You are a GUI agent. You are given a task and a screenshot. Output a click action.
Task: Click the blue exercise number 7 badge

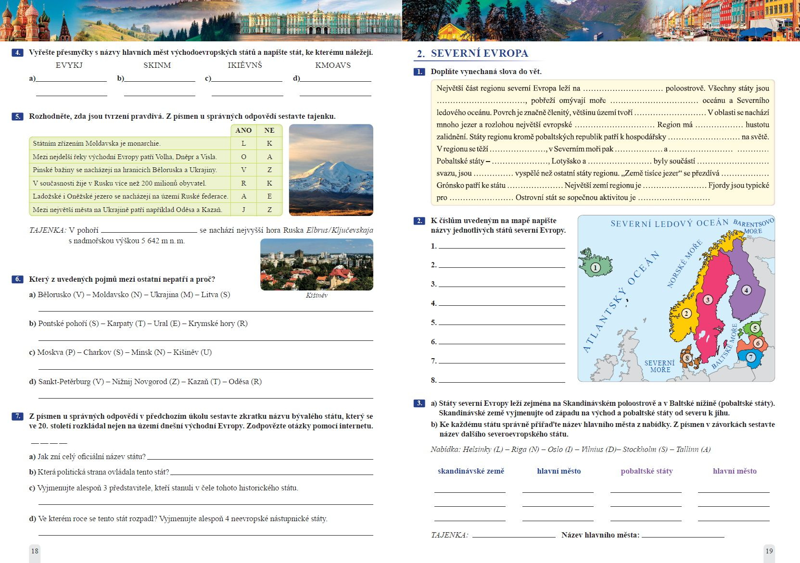tap(17, 417)
